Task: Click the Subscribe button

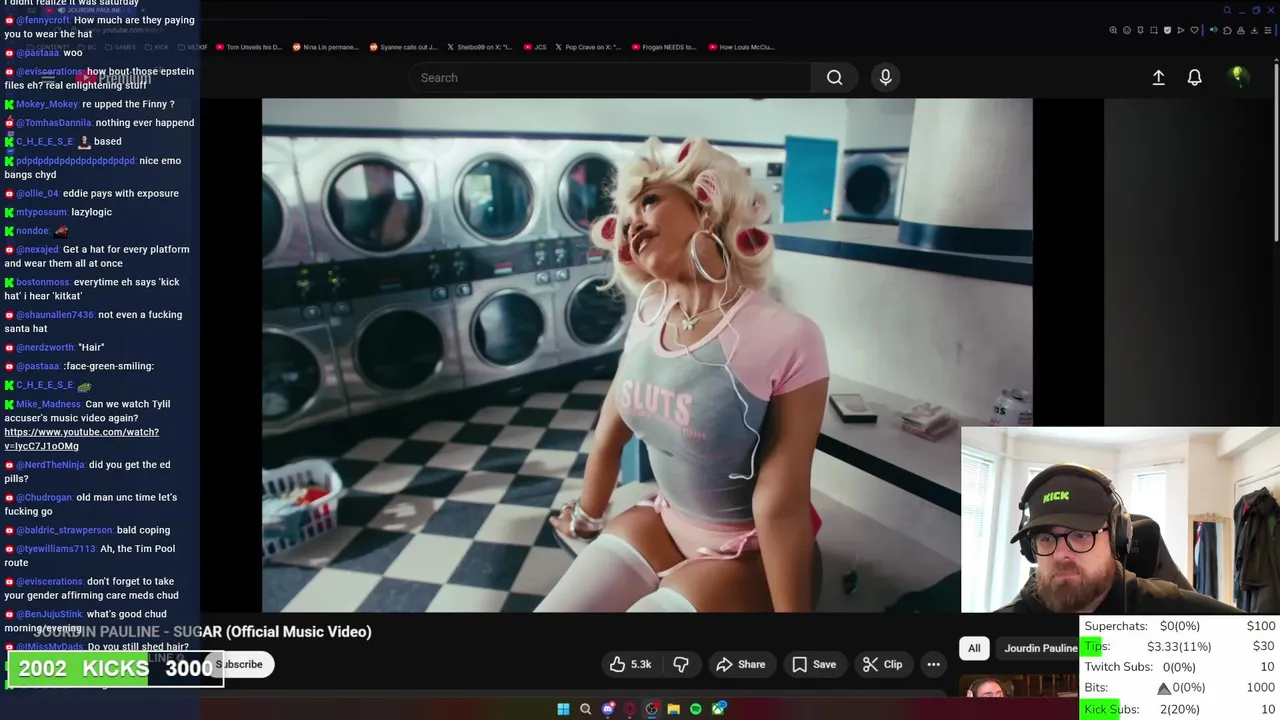Action: (x=239, y=664)
